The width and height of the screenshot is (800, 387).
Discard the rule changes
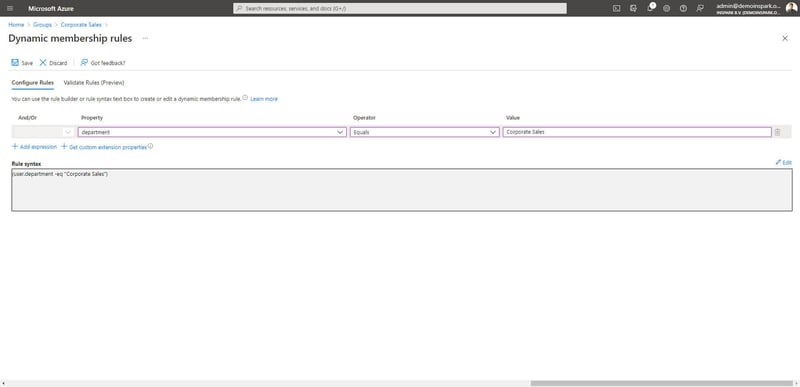tap(53, 63)
